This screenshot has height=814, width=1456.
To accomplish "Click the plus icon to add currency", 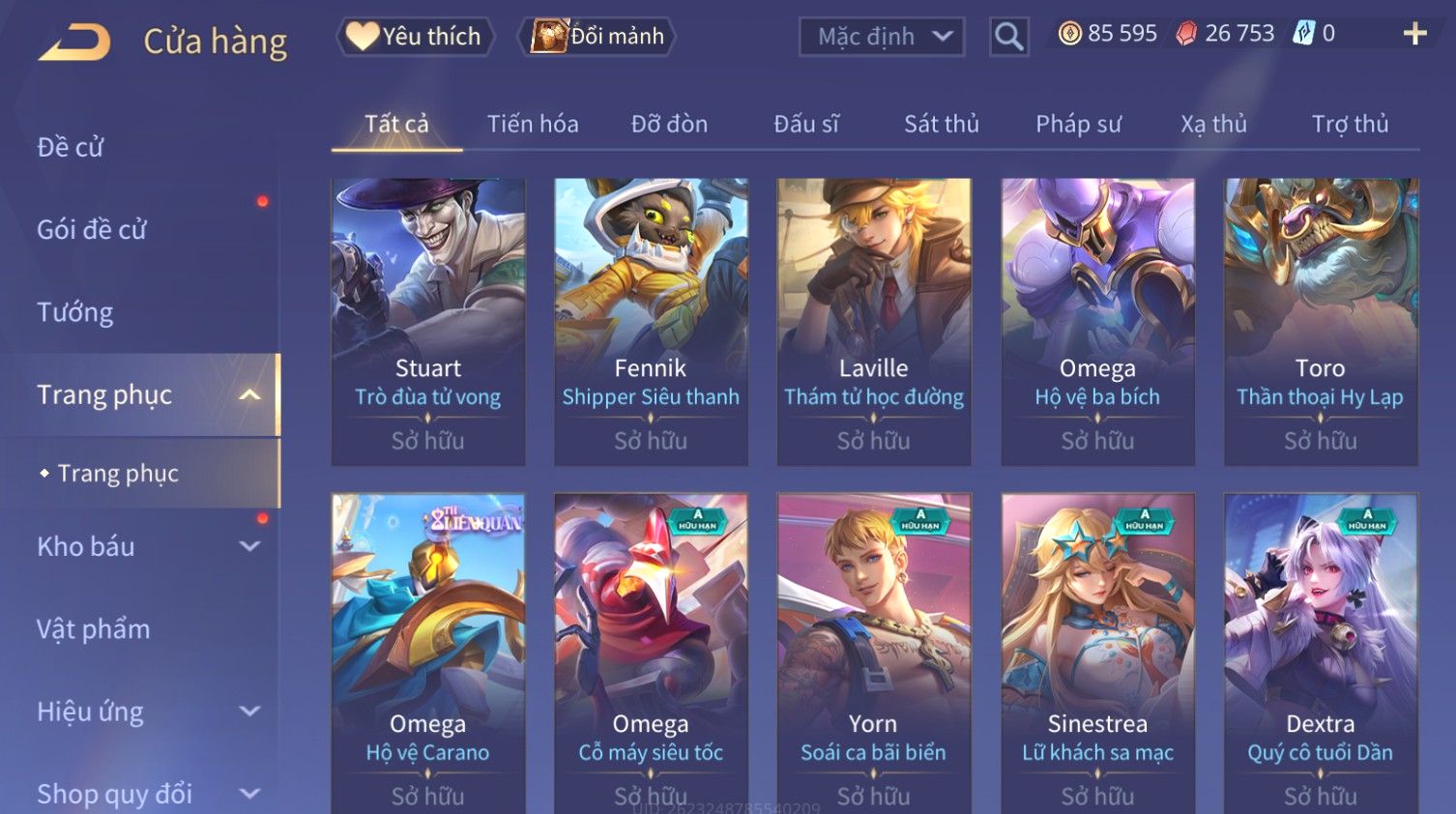I will [x=1414, y=34].
